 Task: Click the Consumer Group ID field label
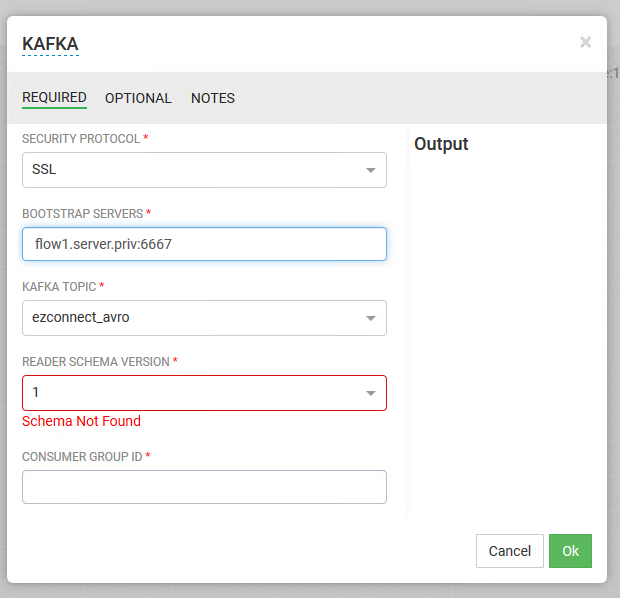point(83,456)
